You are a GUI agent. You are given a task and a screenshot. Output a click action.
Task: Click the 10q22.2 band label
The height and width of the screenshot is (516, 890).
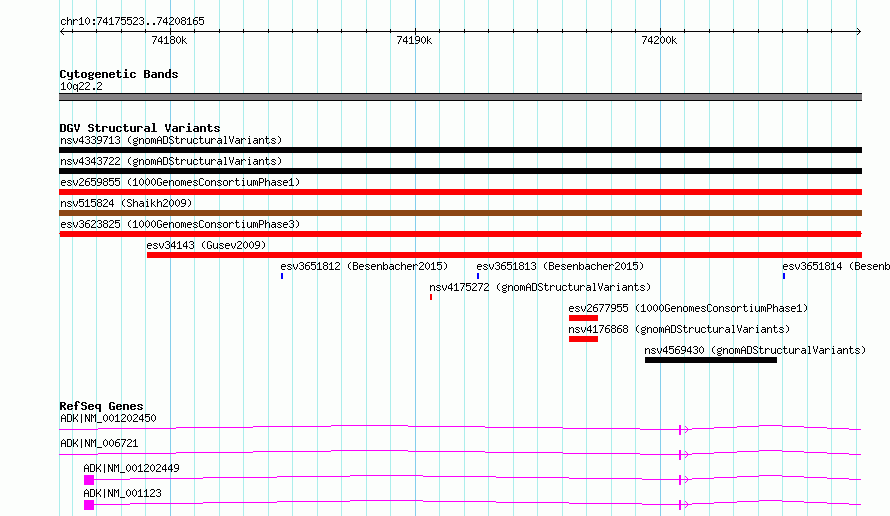[x=81, y=86]
